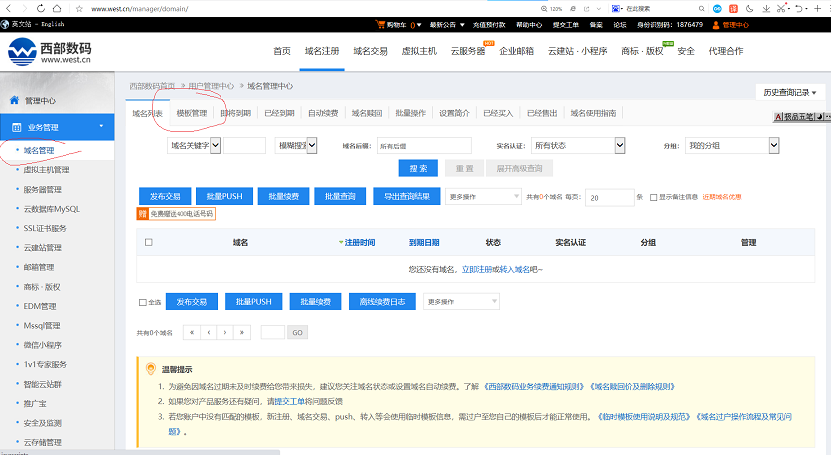Viewport: 831px width, 455px height.
Task: Go to first page with « button
Action: (192, 333)
